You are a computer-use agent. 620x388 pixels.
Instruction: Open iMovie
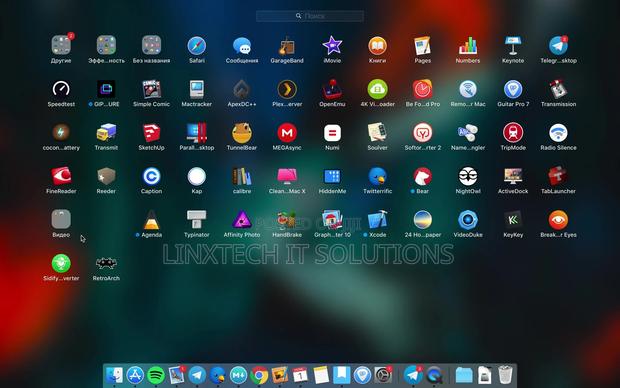coord(332,46)
